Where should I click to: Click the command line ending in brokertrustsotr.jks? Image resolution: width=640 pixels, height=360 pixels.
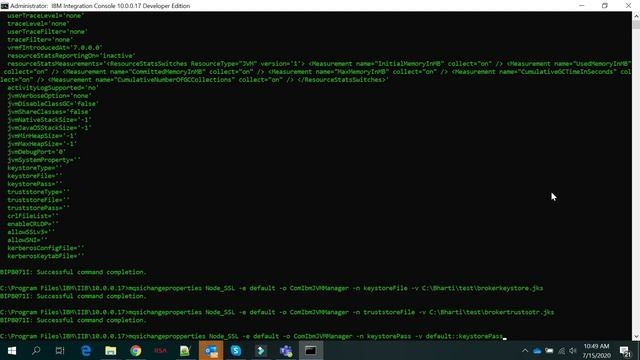[277, 312]
